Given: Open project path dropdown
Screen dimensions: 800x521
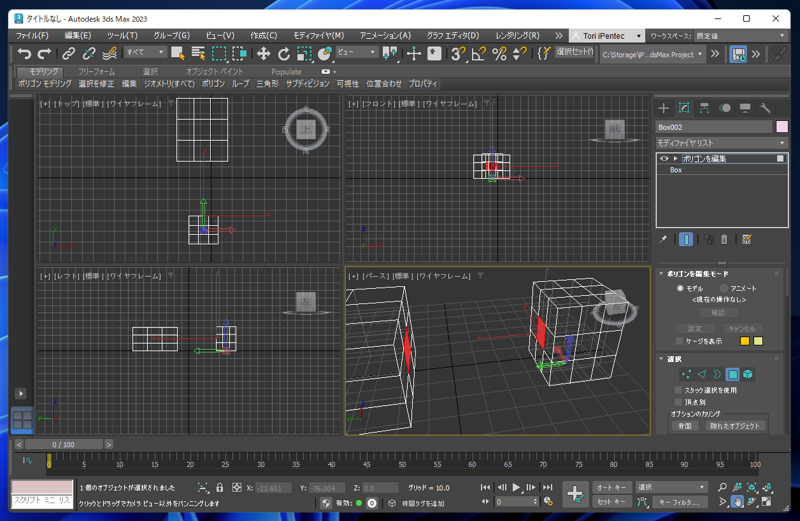Looking at the screenshot, I should click(x=654, y=54).
